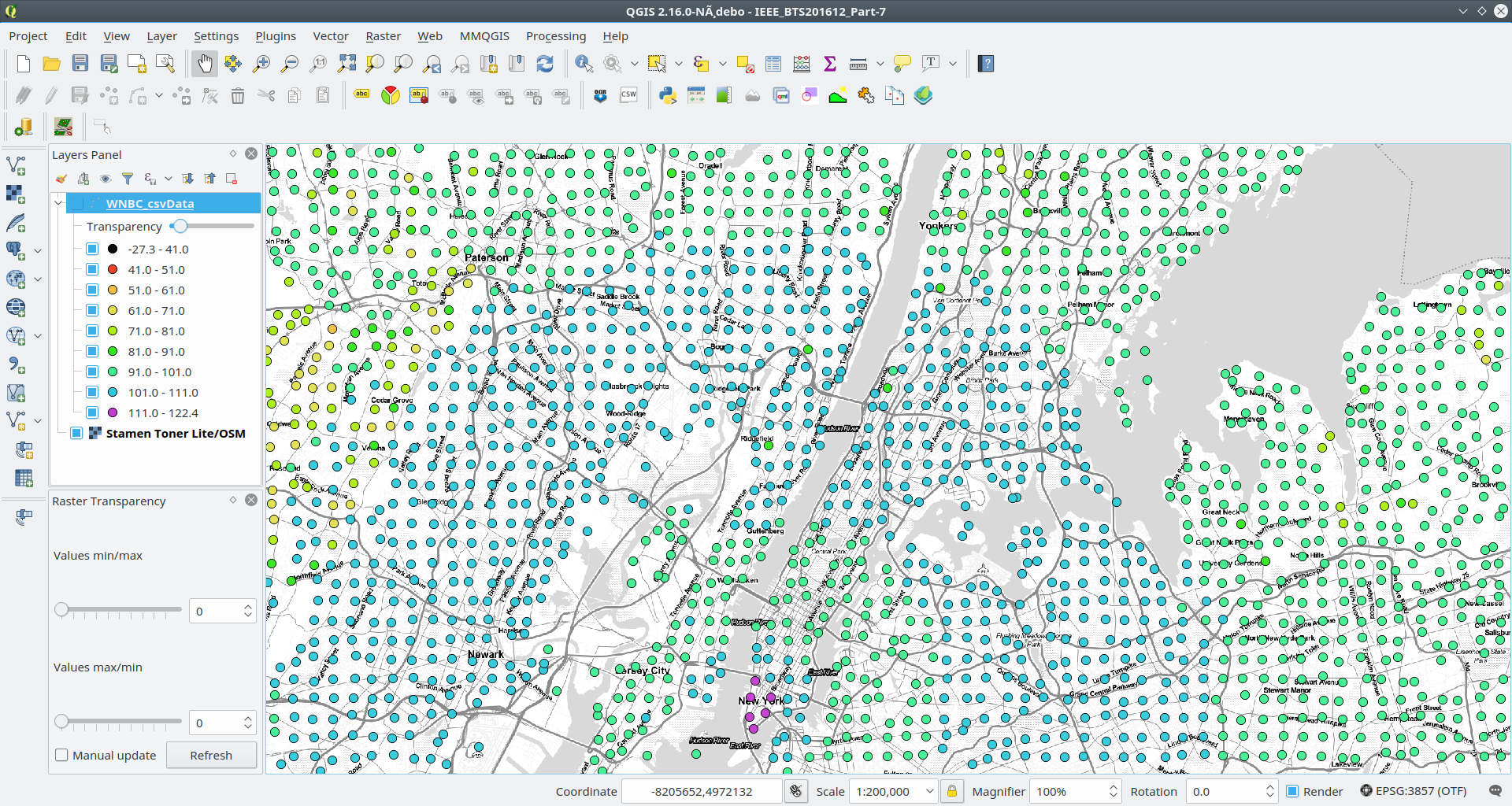Close the Layers Panel
1512x806 pixels.
(x=251, y=153)
